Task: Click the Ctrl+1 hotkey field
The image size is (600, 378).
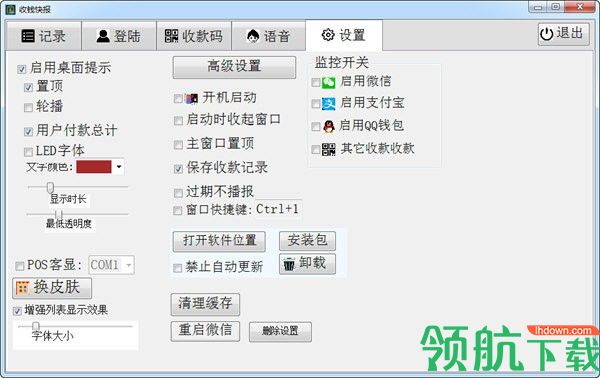Action: click(x=278, y=209)
